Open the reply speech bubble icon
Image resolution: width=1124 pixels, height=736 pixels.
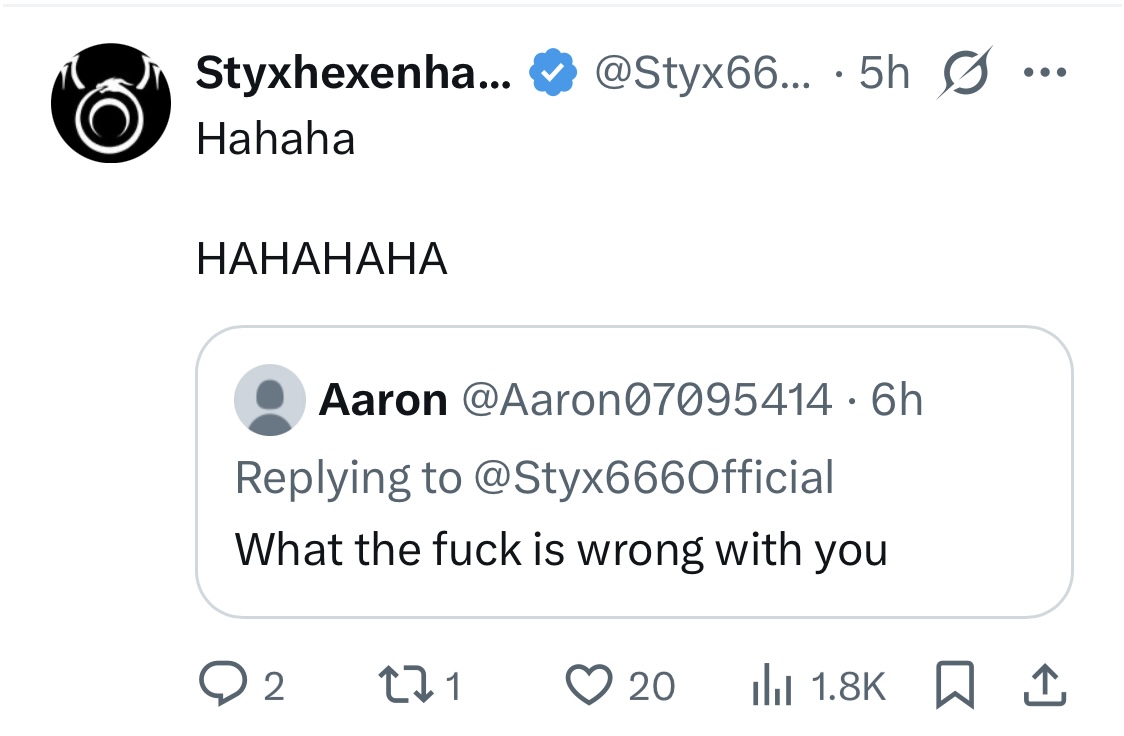coord(223,684)
